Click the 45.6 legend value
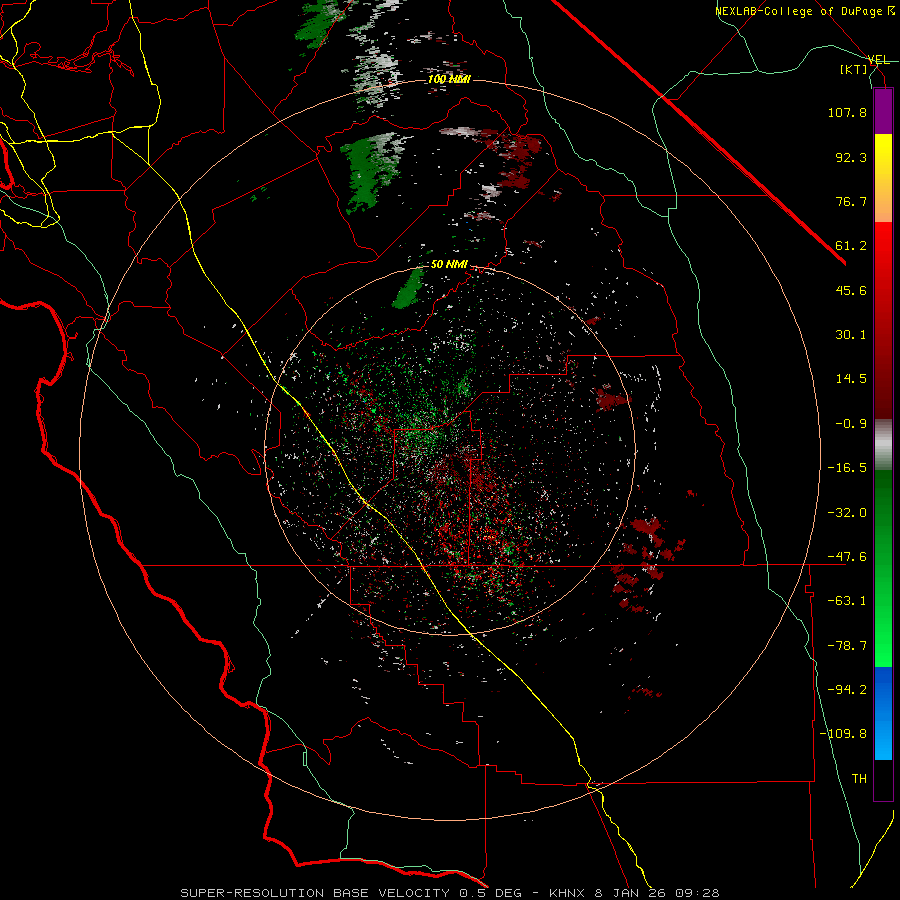This screenshot has height=900, width=900. pyautogui.click(x=851, y=290)
